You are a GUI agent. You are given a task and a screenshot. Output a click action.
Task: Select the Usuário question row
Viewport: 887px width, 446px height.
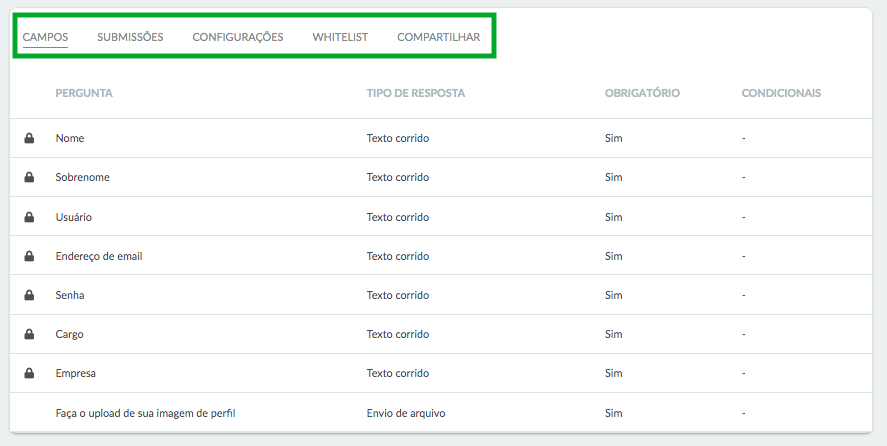[x=441, y=217]
